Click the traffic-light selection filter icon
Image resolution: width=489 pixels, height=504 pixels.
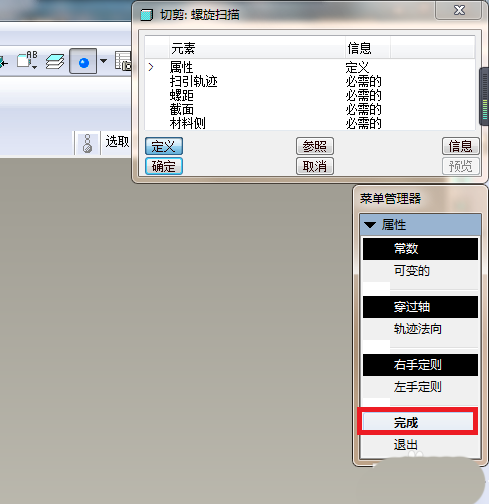click(88, 144)
